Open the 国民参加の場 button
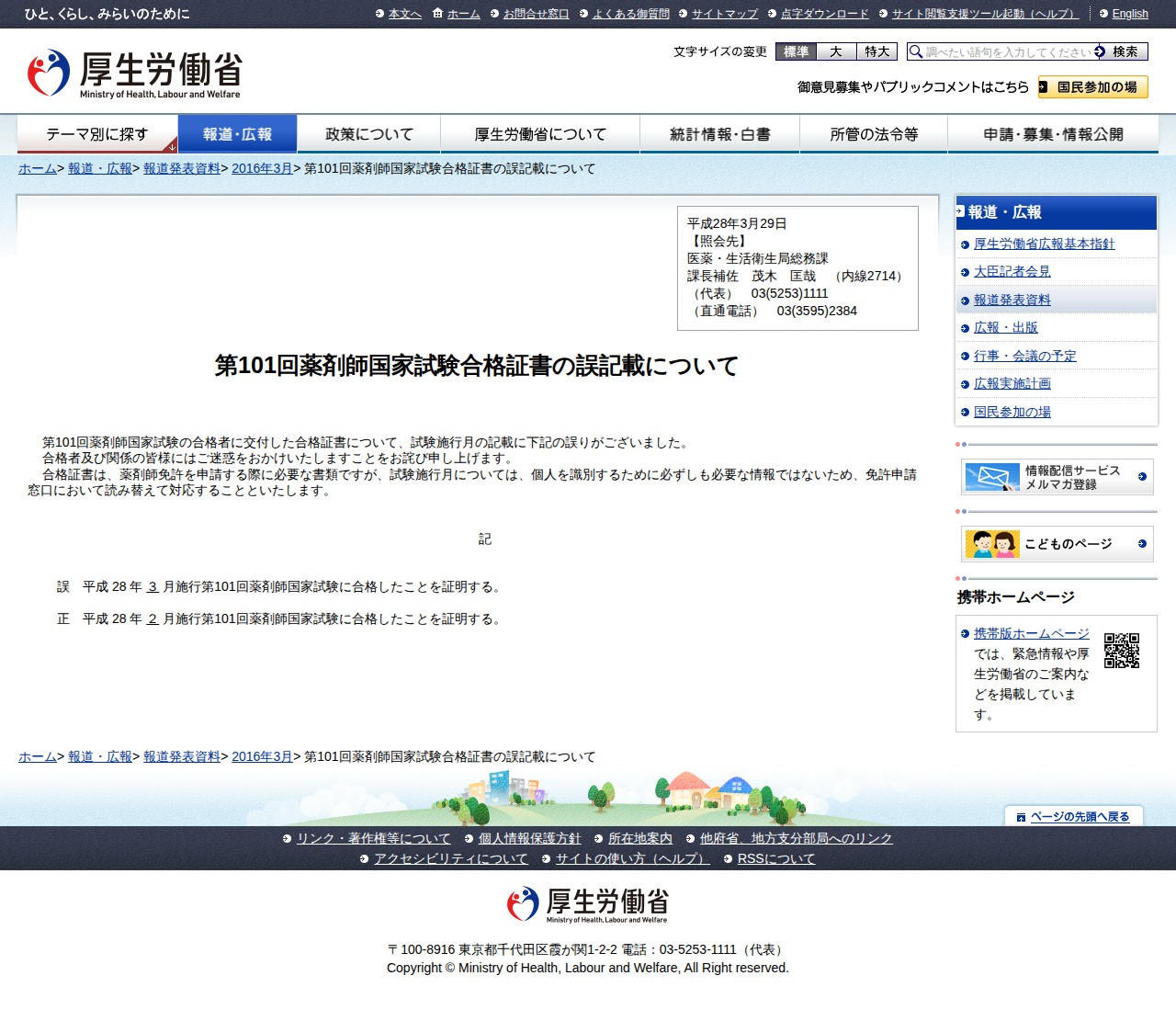The image size is (1176, 1021). point(1093,87)
